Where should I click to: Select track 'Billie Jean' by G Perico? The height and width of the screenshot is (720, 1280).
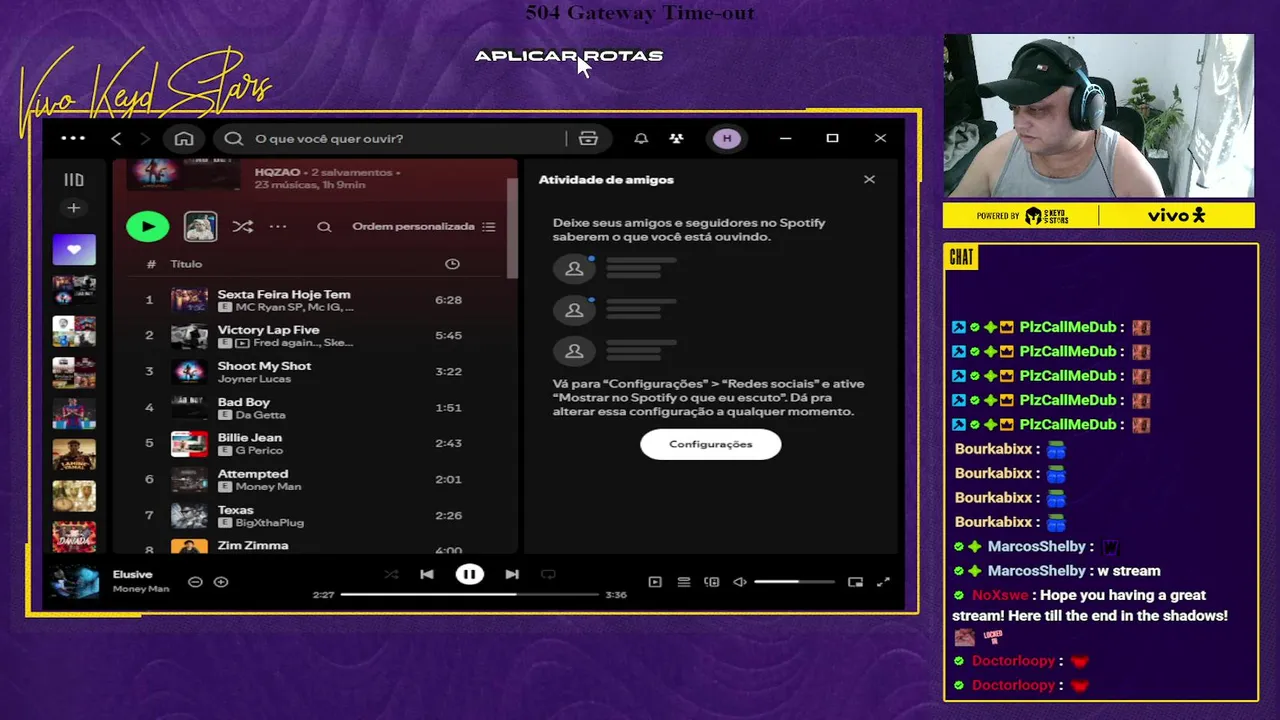[314, 444]
